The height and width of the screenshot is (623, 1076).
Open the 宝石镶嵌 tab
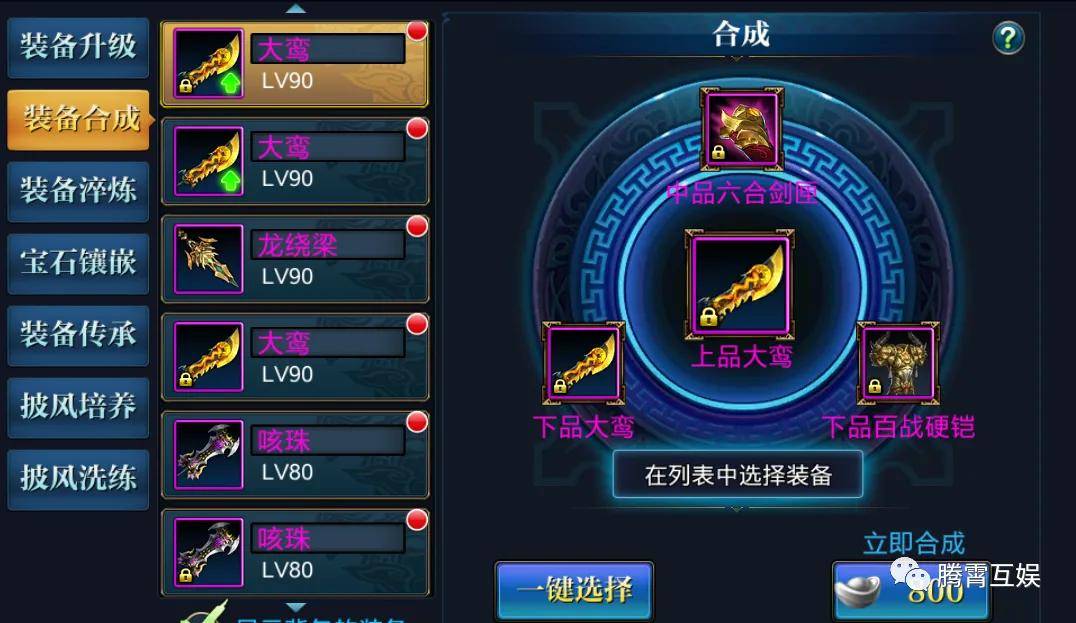(x=78, y=263)
